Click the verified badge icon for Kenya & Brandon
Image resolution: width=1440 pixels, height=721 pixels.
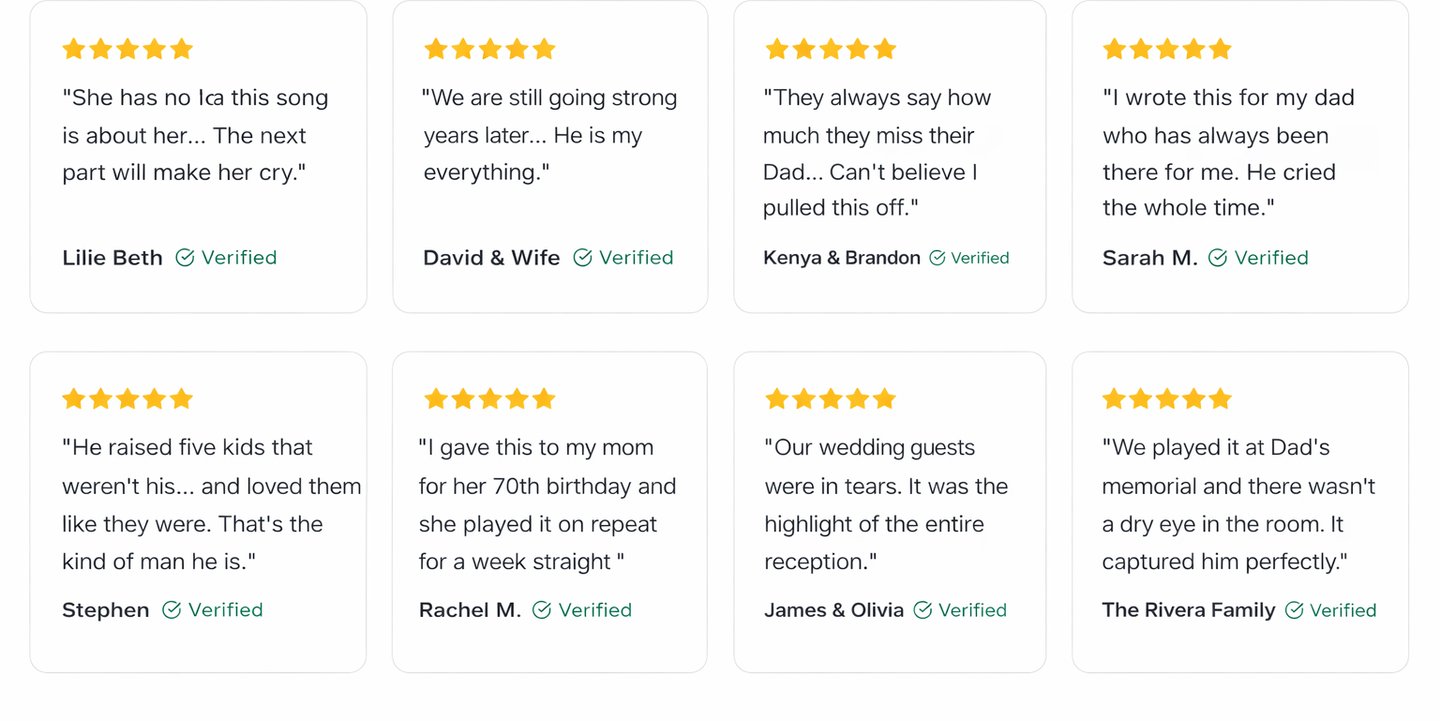tap(937, 258)
